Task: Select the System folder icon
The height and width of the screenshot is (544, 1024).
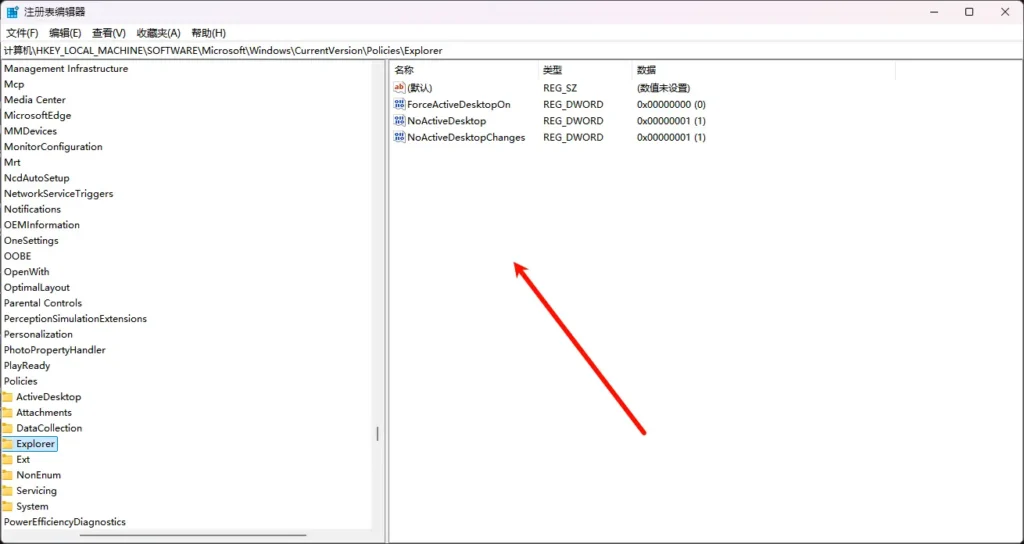Action: (7, 507)
